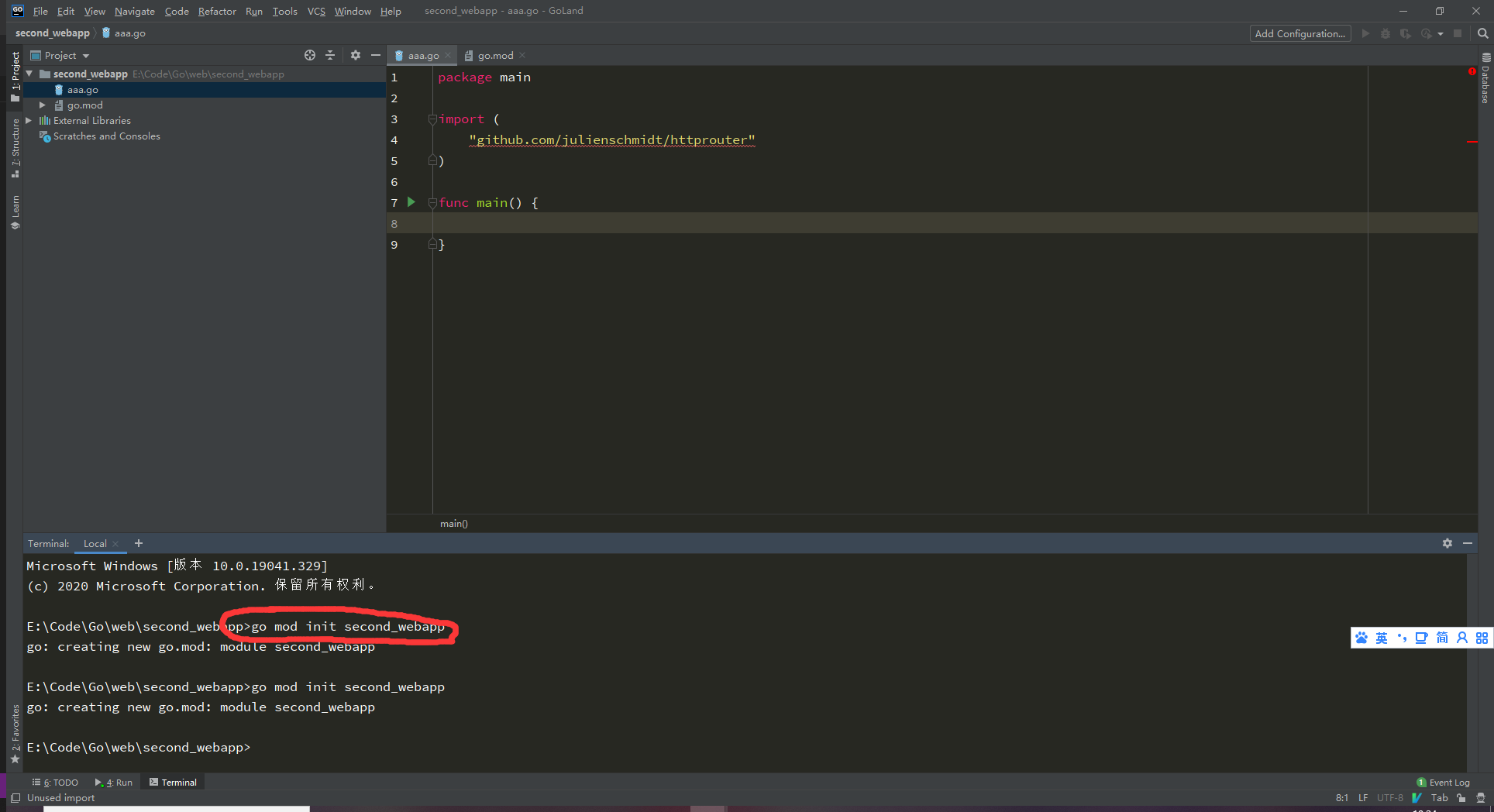Viewport: 1494px width, 812px height.
Task: Open Terminal panel settings gear
Action: click(1447, 543)
